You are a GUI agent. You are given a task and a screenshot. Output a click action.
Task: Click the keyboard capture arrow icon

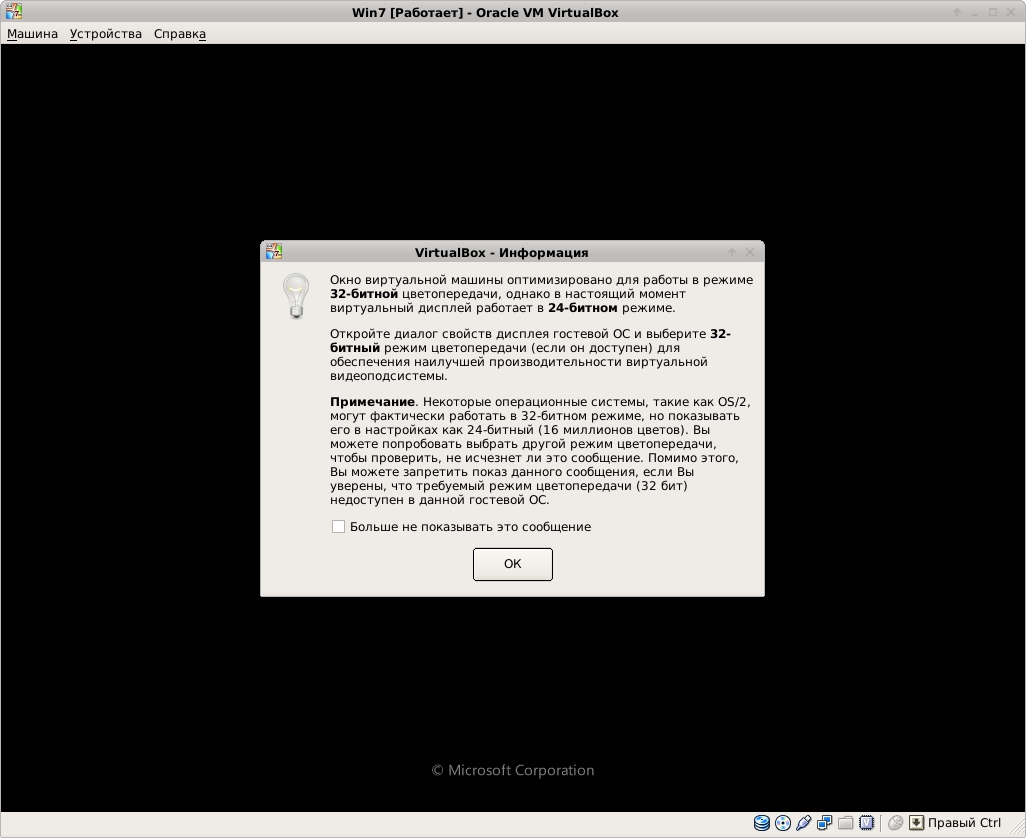(916, 823)
